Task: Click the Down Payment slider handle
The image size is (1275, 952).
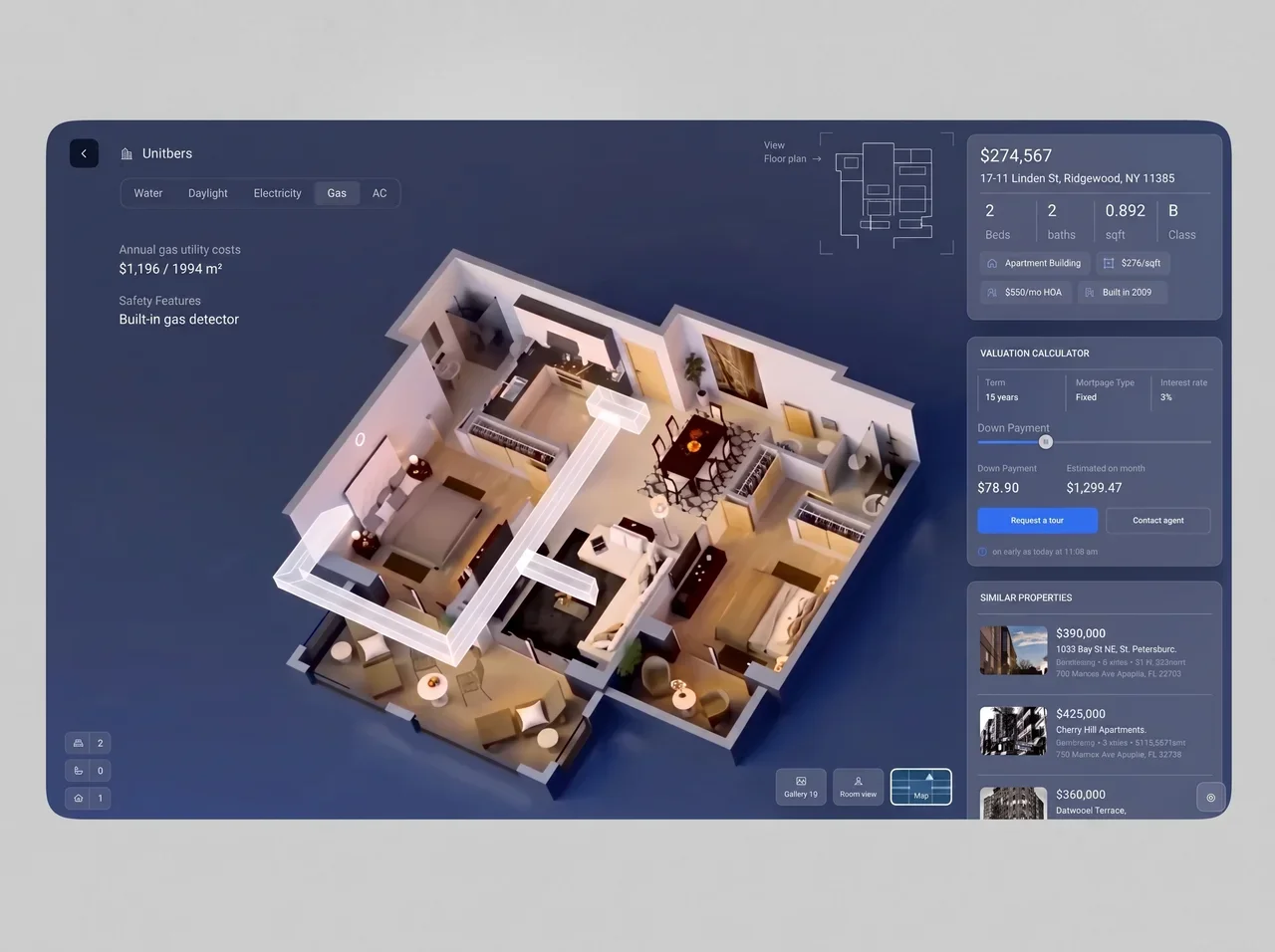Action: click(1045, 442)
